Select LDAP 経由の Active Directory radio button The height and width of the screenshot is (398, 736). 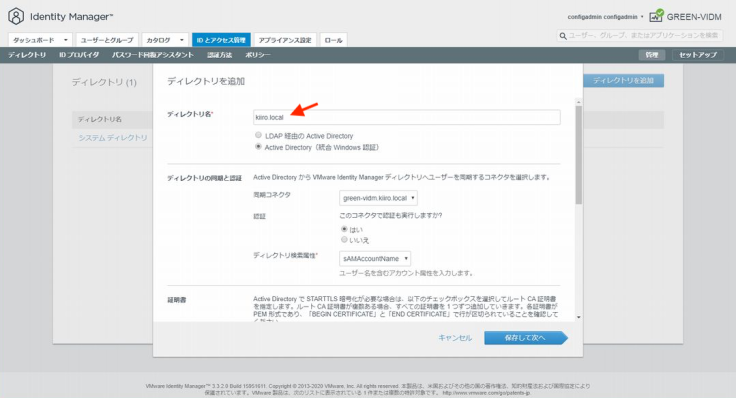pyautogui.click(x=258, y=135)
